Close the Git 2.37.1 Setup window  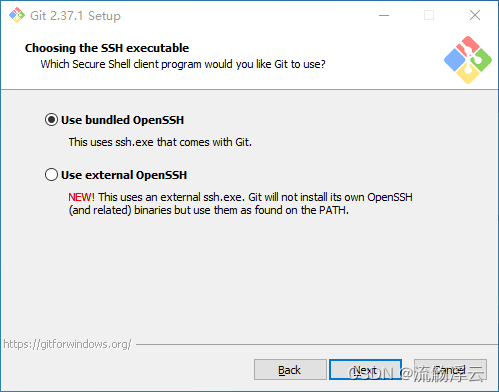point(475,15)
